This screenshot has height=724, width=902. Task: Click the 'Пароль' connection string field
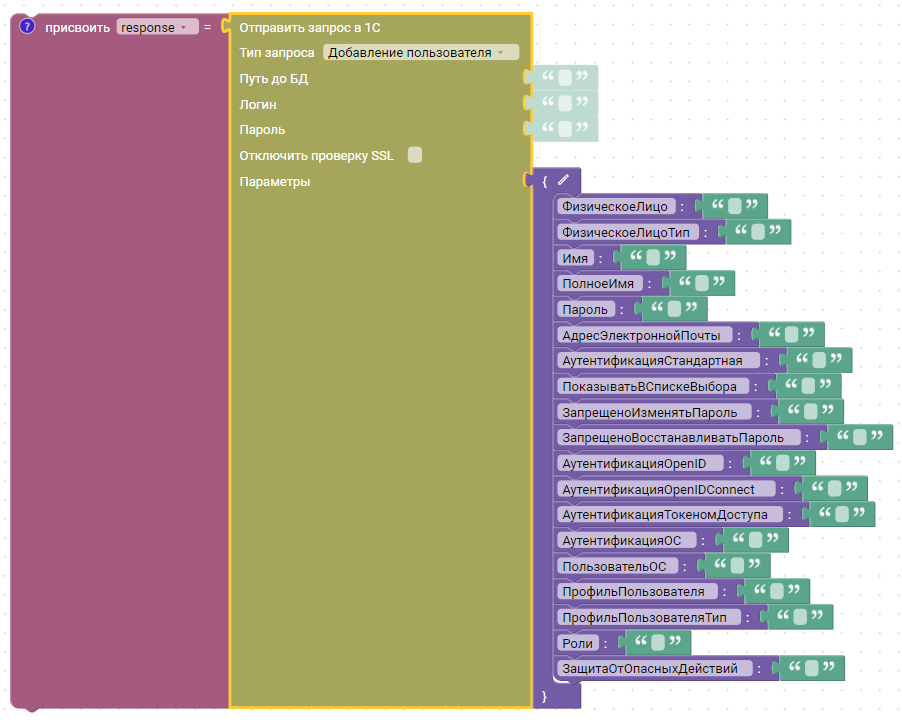[566, 130]
